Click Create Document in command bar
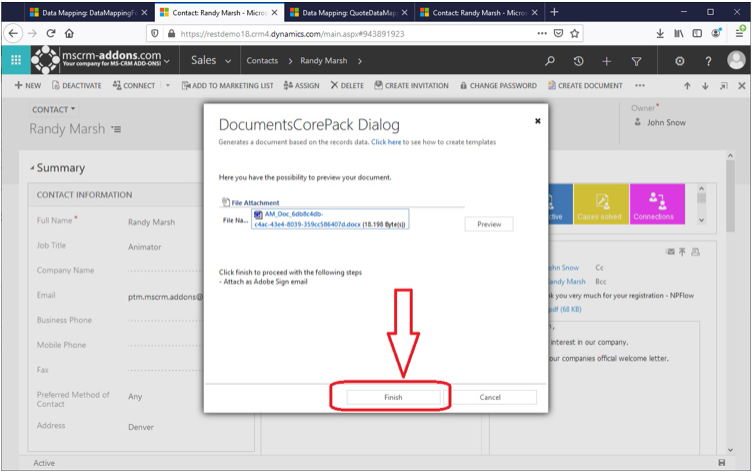This screenshot has height=472, width=753. pos(585,85)
